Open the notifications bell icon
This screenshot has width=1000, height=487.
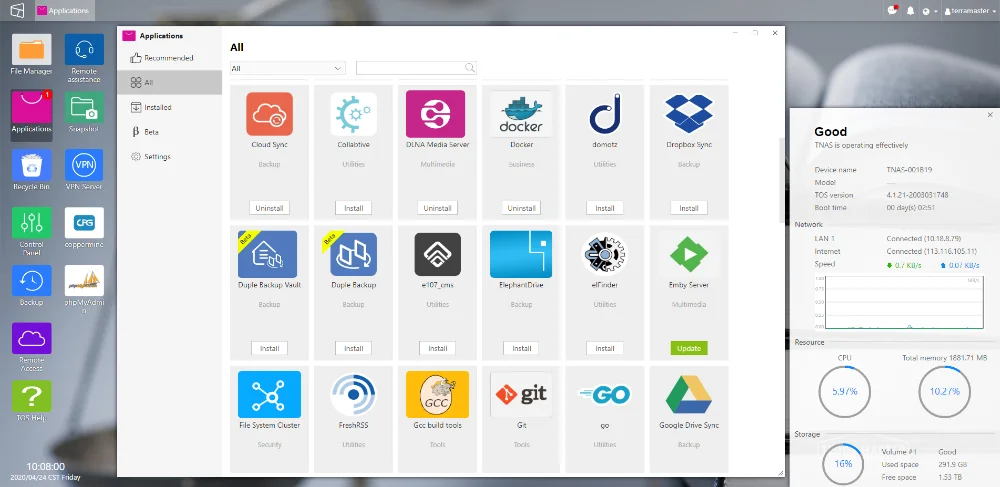[x=911, y=11]
